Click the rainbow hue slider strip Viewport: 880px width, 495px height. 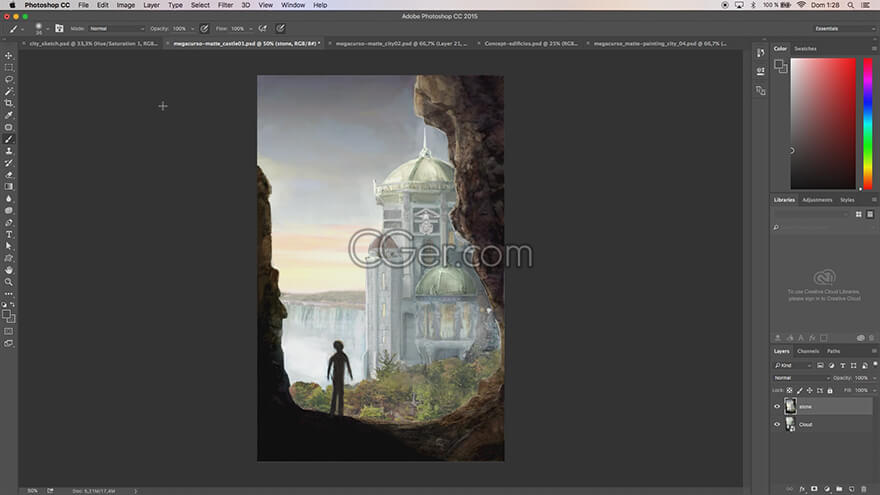pos(868,123)
